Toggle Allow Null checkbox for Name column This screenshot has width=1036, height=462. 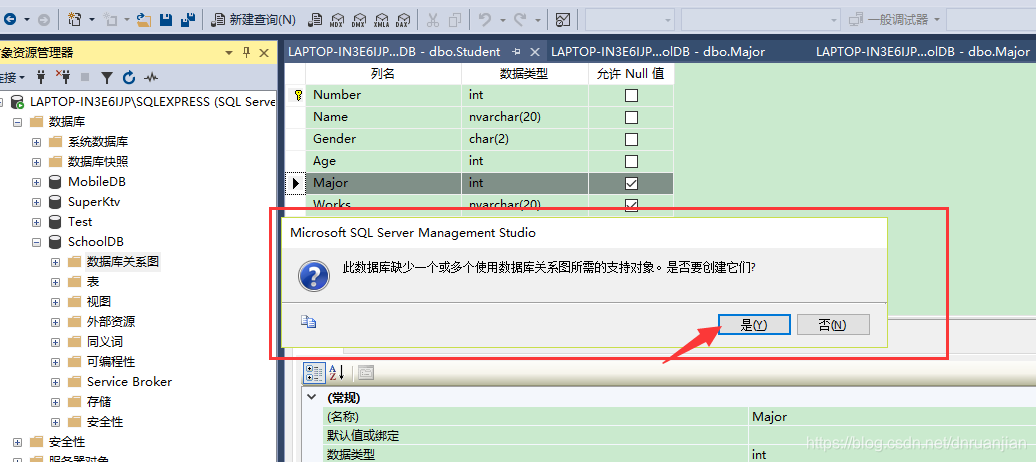631,118
